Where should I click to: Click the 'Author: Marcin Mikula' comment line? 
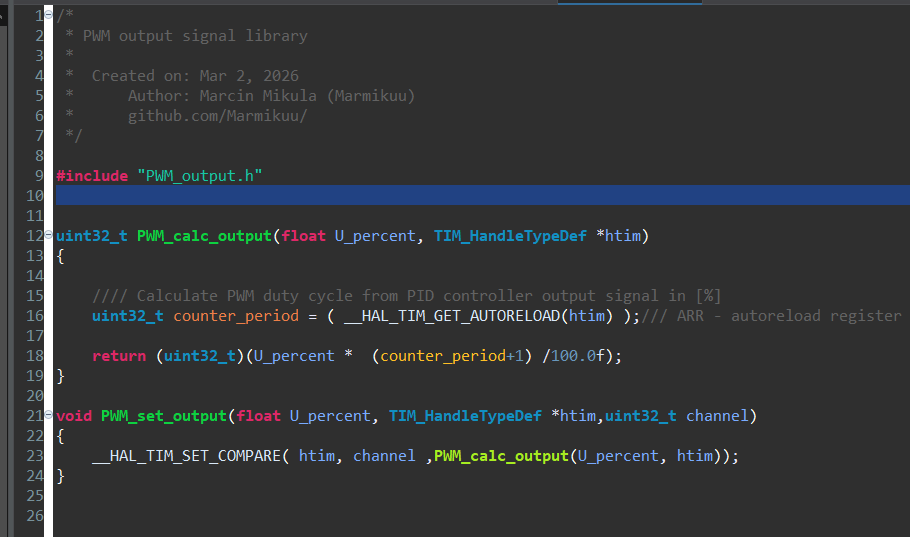click(x=271, y=96)
